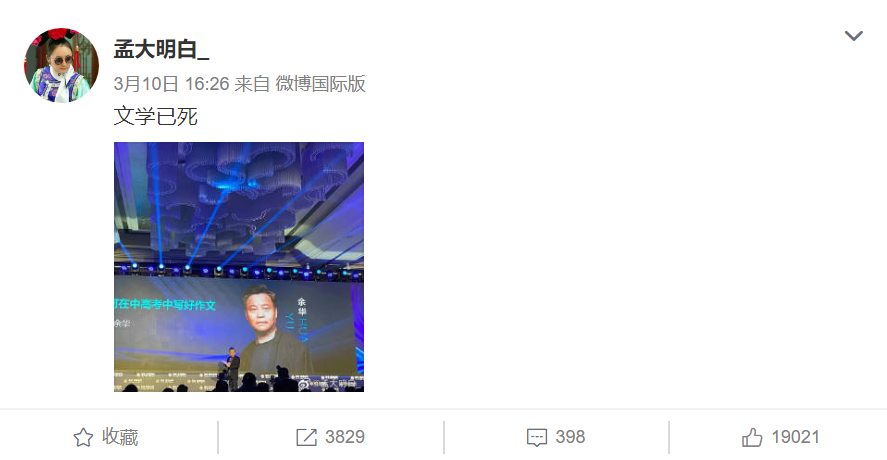Viewport: 887px width, 460px height.
Task: Click the 收藏 label text
Action: tap(120, 437)
